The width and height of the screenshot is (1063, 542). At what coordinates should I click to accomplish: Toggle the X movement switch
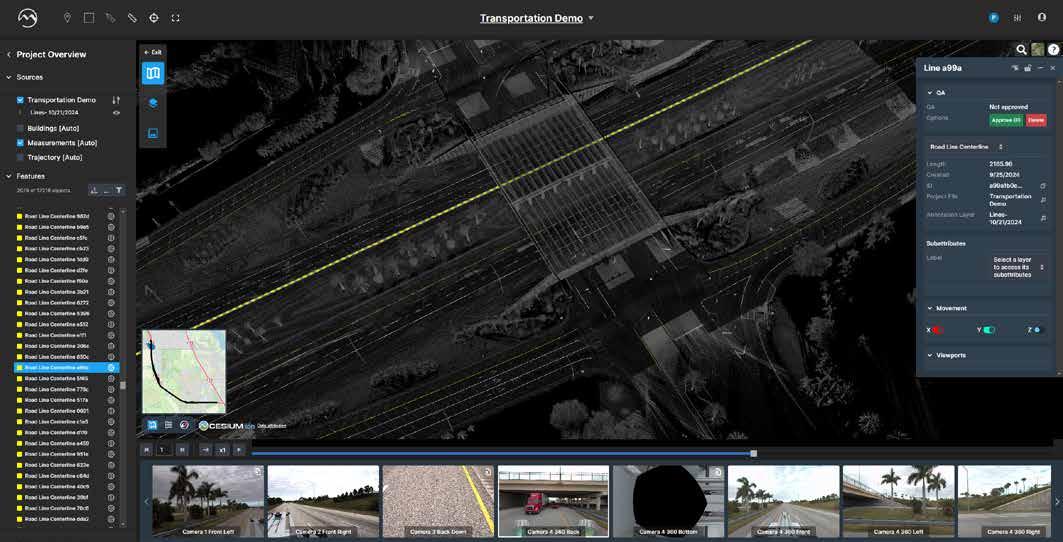938,330
